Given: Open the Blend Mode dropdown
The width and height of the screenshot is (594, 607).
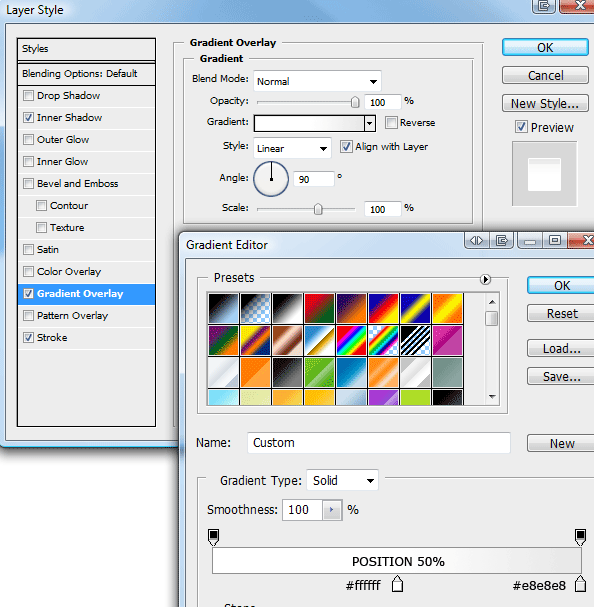Looking at the screenshot, I should click(x=317, y=81).
